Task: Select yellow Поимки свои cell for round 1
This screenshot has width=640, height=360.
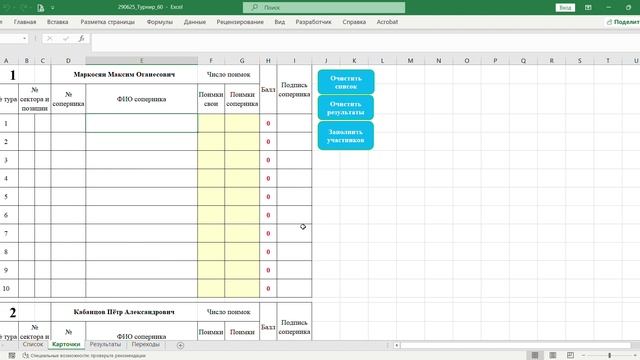Action: pos(211,123)
